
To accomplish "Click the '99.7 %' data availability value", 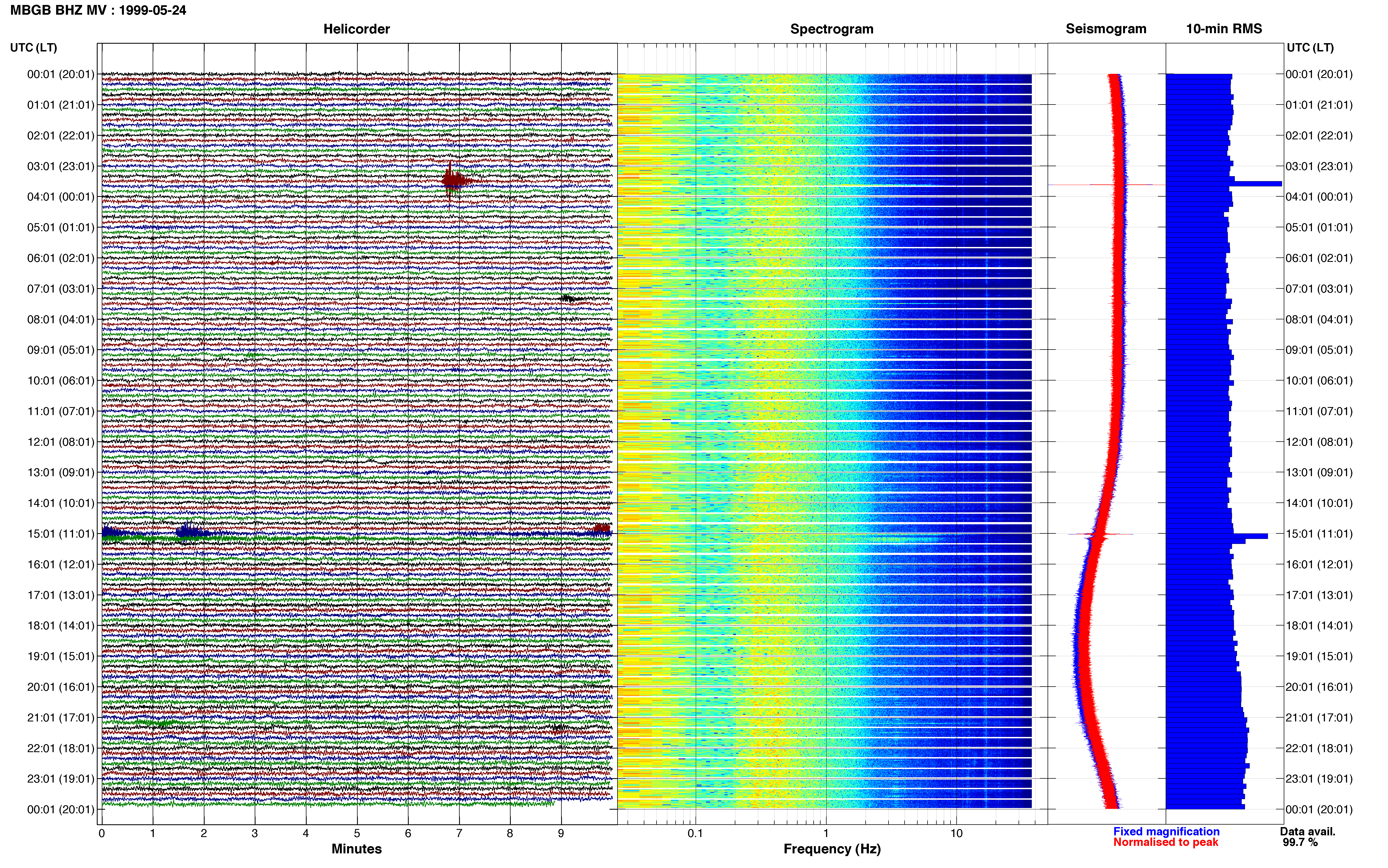I will pos(1300,842).
